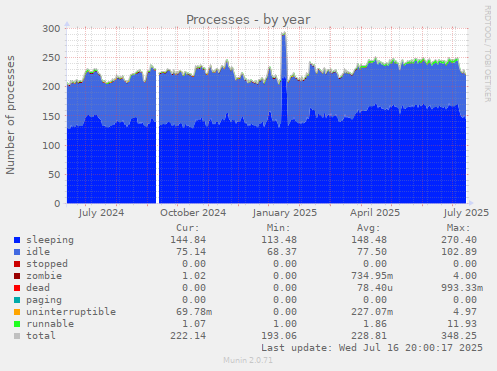The height and width of the screenshot is (371, 497).
Task: Click the 'April 2025' x-axis label
Action: tap(375, 213)
